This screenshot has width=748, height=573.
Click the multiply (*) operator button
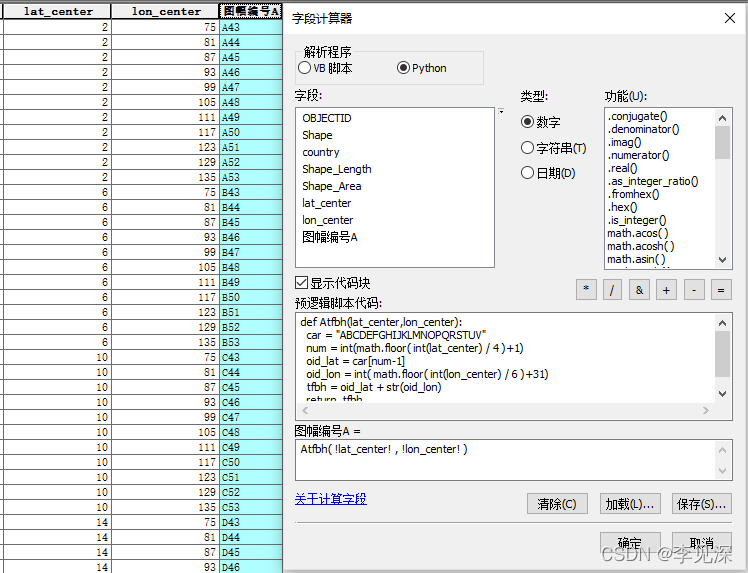pos(586,289)
